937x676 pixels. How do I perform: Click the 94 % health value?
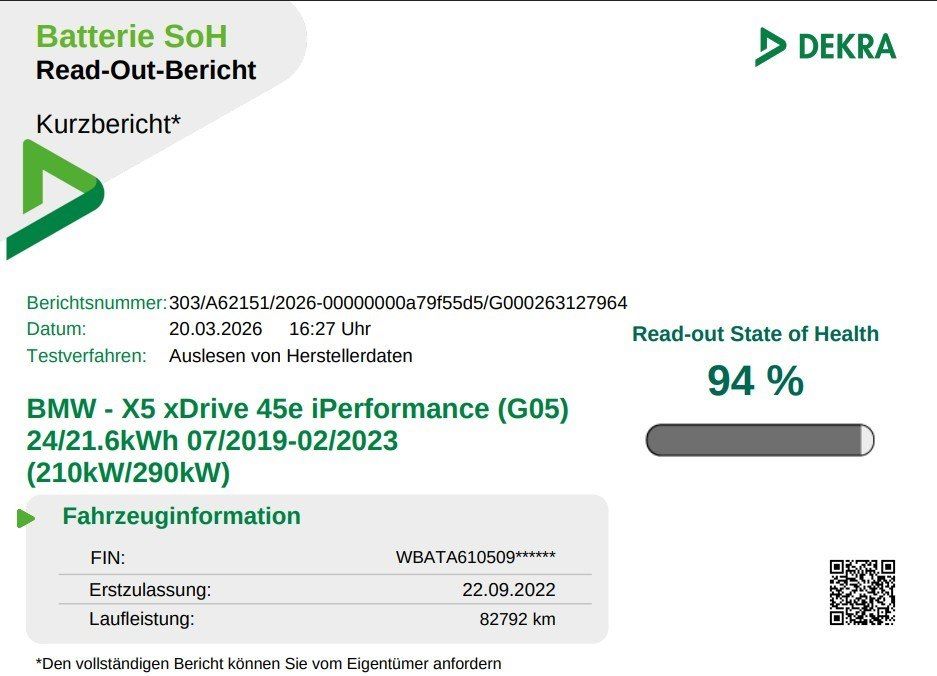coord(755,381)
